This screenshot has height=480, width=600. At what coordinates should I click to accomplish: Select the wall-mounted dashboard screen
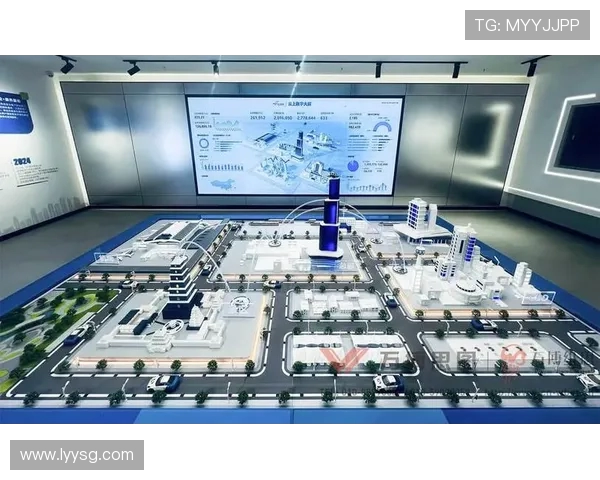(x=294, y=145)
